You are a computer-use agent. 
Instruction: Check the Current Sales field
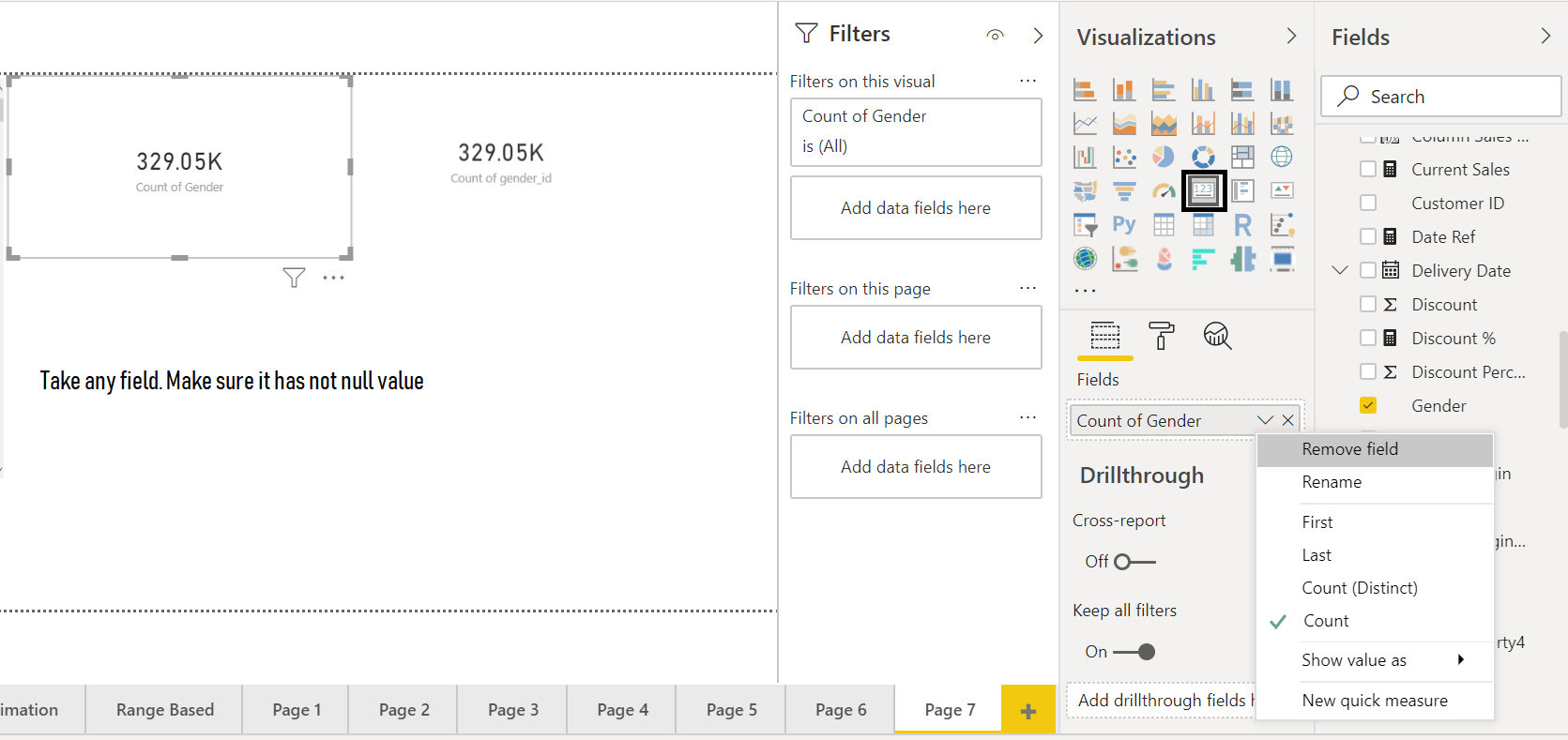point(1368,169)
